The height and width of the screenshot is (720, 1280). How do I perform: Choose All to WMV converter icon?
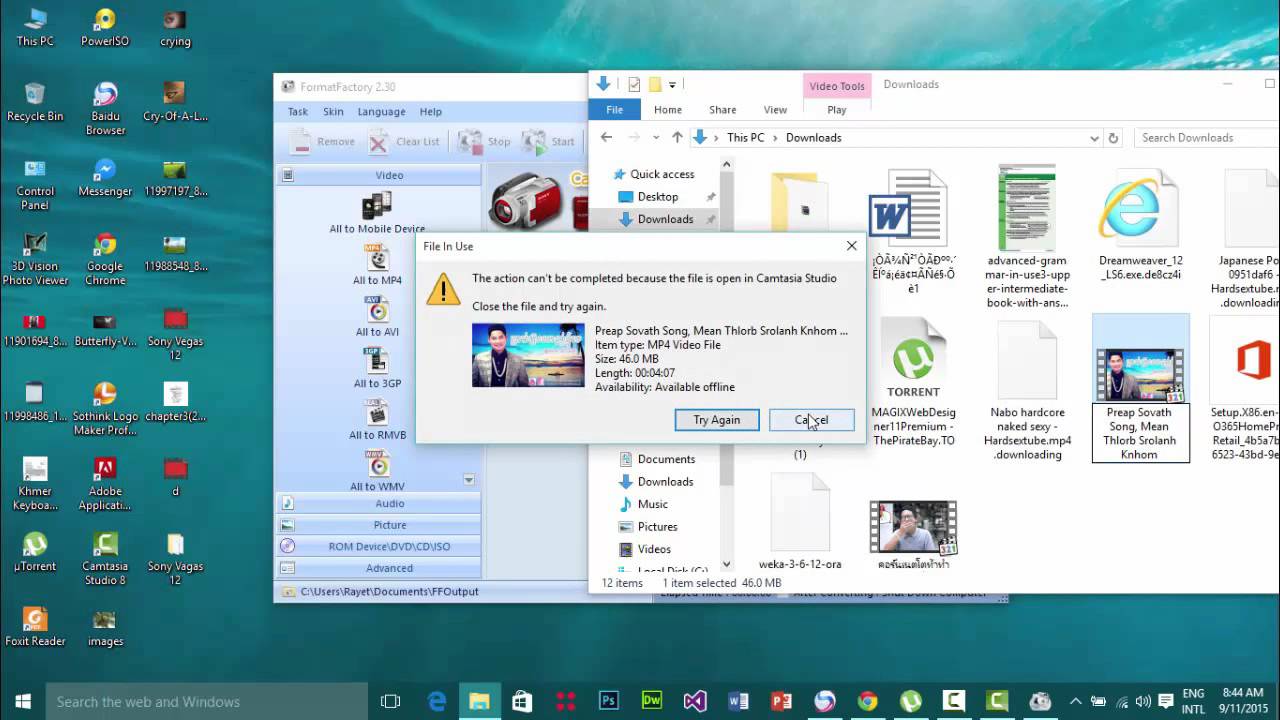(x=377, y=471)
